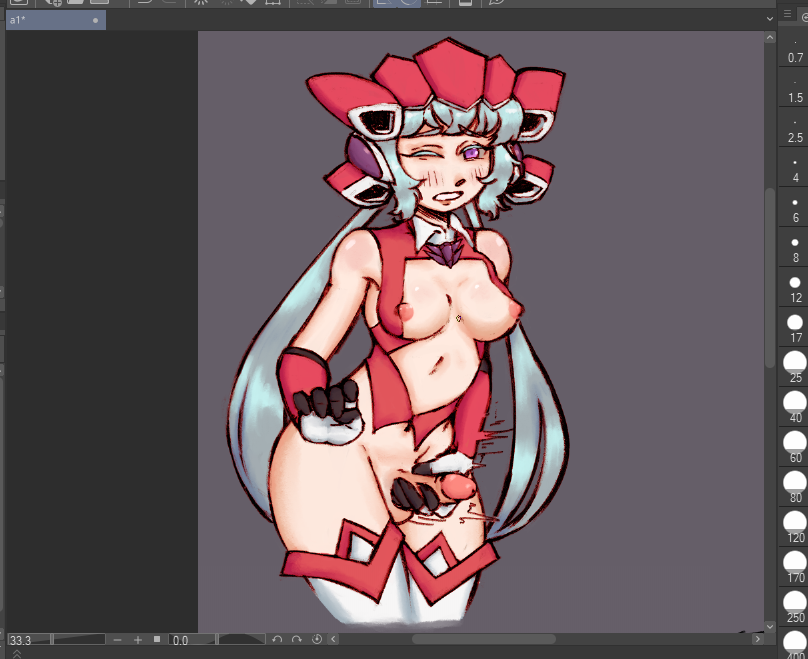This screenshot has height=659, width=808.
Task: Select brush size 60 preset
Action: (795, 447)
